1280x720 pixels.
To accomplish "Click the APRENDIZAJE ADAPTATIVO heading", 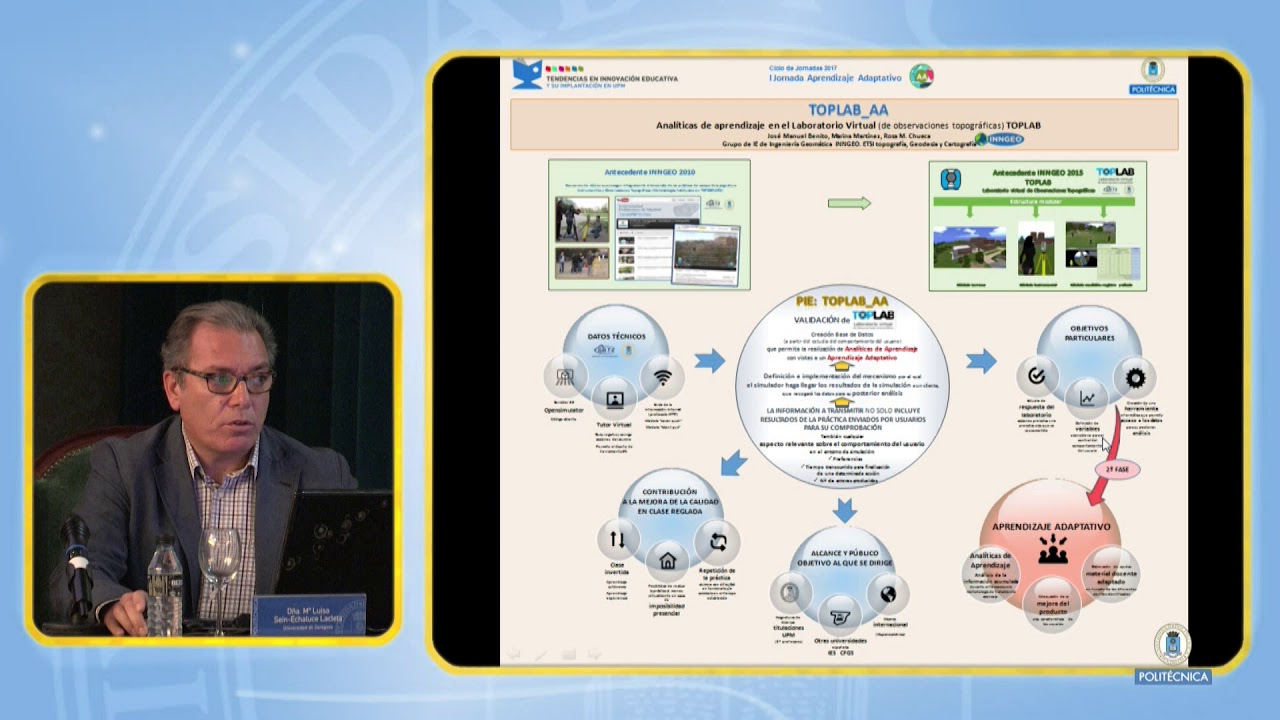I will [1051, 526].
